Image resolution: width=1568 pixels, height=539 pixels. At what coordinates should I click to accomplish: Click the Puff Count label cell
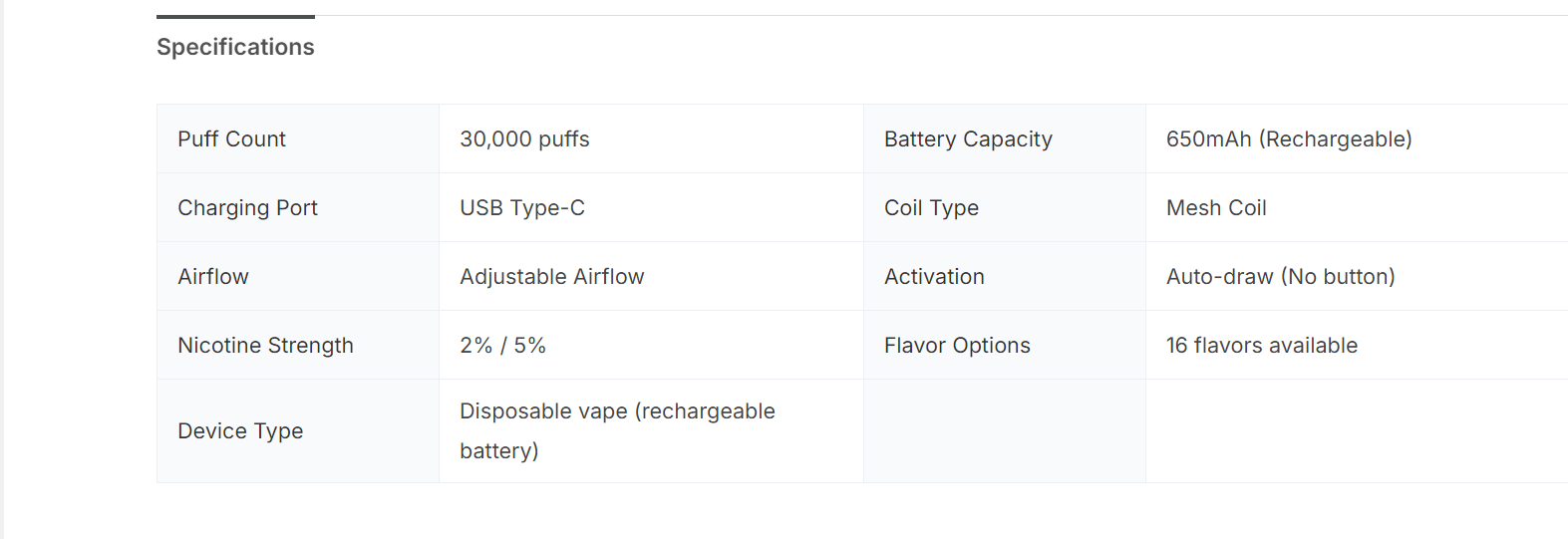[232, 139]
